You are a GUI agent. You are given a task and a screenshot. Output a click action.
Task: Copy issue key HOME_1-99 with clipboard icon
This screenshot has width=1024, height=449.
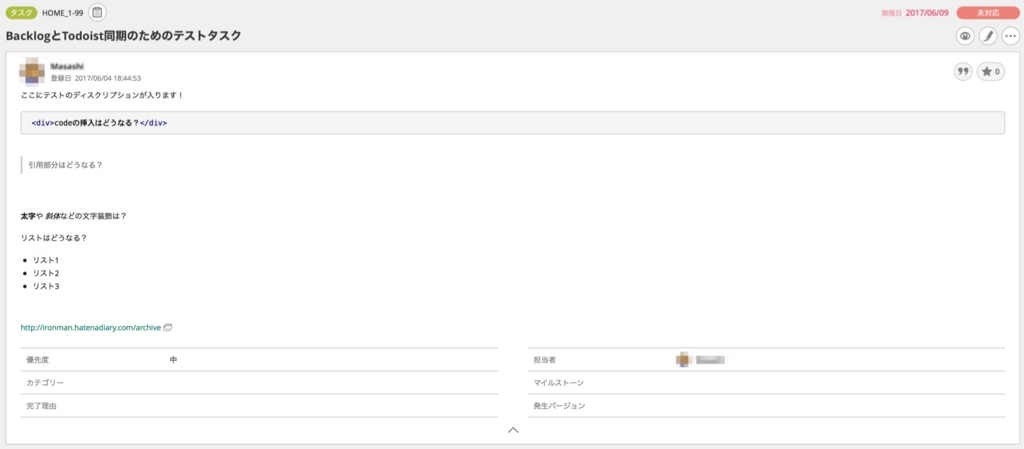point(97,12)
